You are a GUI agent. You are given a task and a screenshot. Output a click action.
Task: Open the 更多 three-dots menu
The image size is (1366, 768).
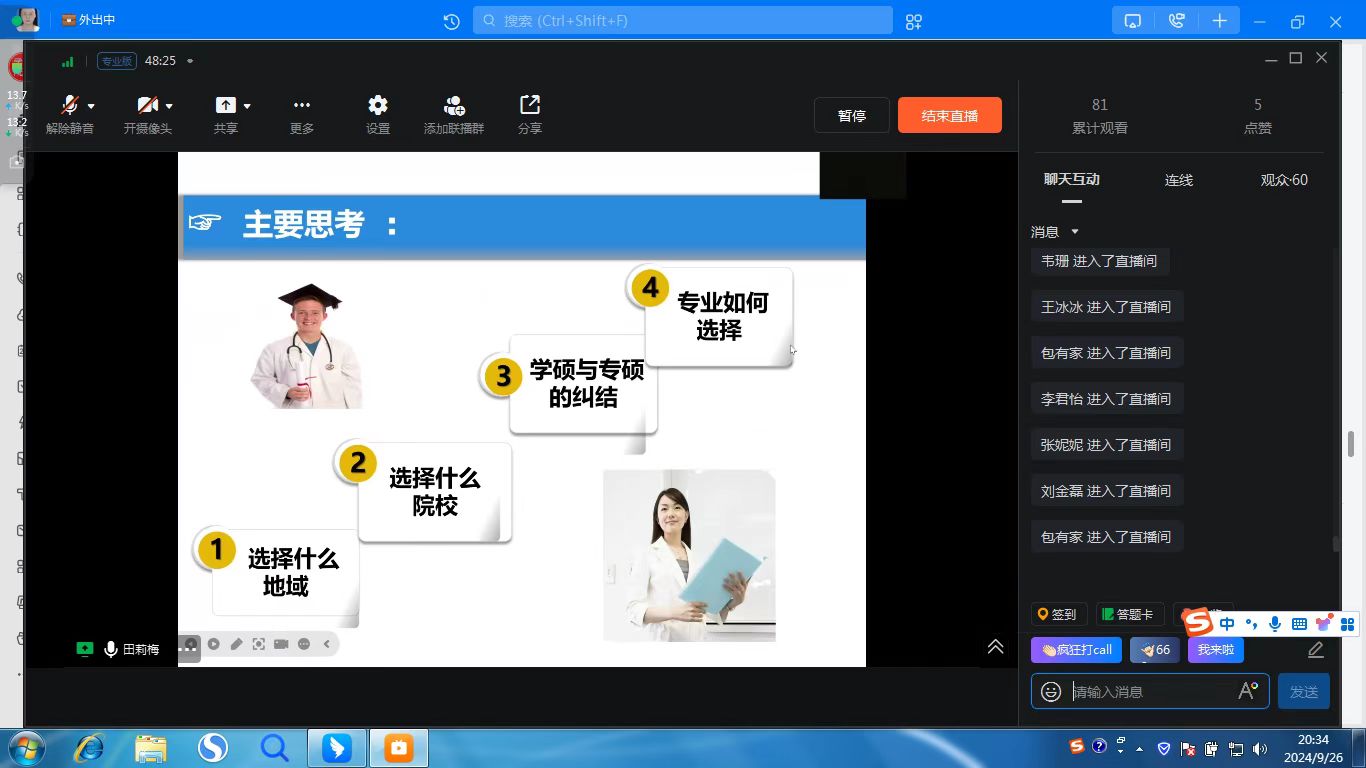(x=301, y=106)
